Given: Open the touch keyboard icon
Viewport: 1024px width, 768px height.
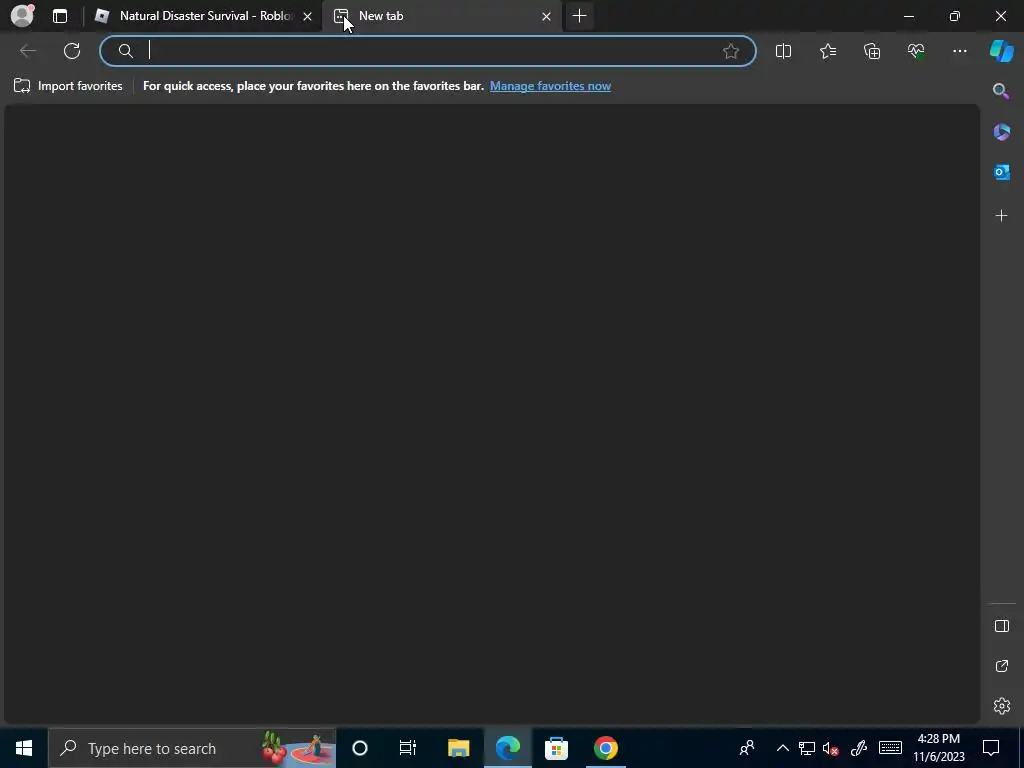Looking at the screenshot, I should (890, 748).
